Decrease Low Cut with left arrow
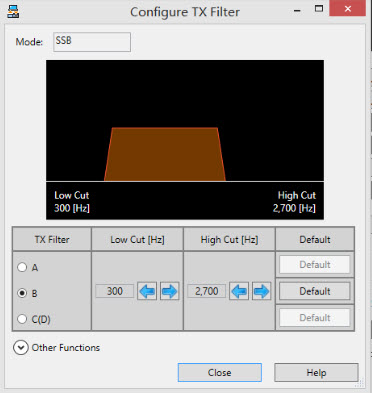 pyautogui.click(x=147, y=291)
